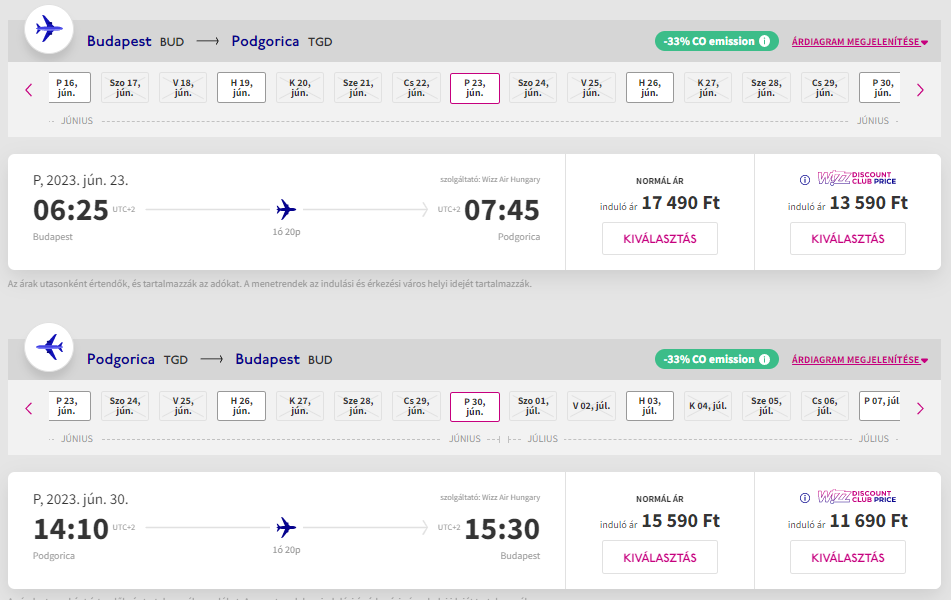Show next dates for Budapest–Podgorica
Image resolution: width=951 pixels, height=600 pixels.
click(920, 89)
